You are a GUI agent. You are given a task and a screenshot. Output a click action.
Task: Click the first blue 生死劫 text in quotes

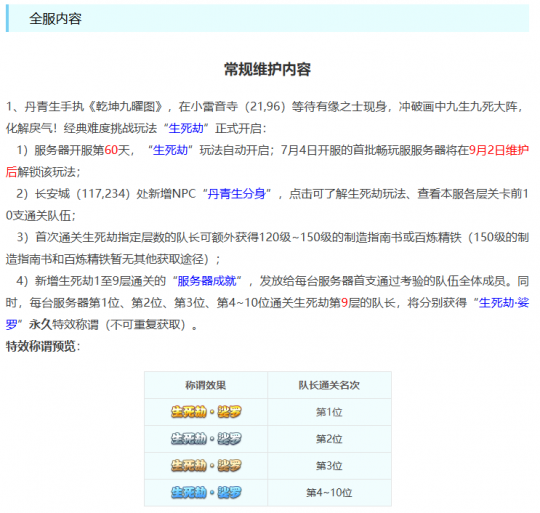click(x=186, y=128)
